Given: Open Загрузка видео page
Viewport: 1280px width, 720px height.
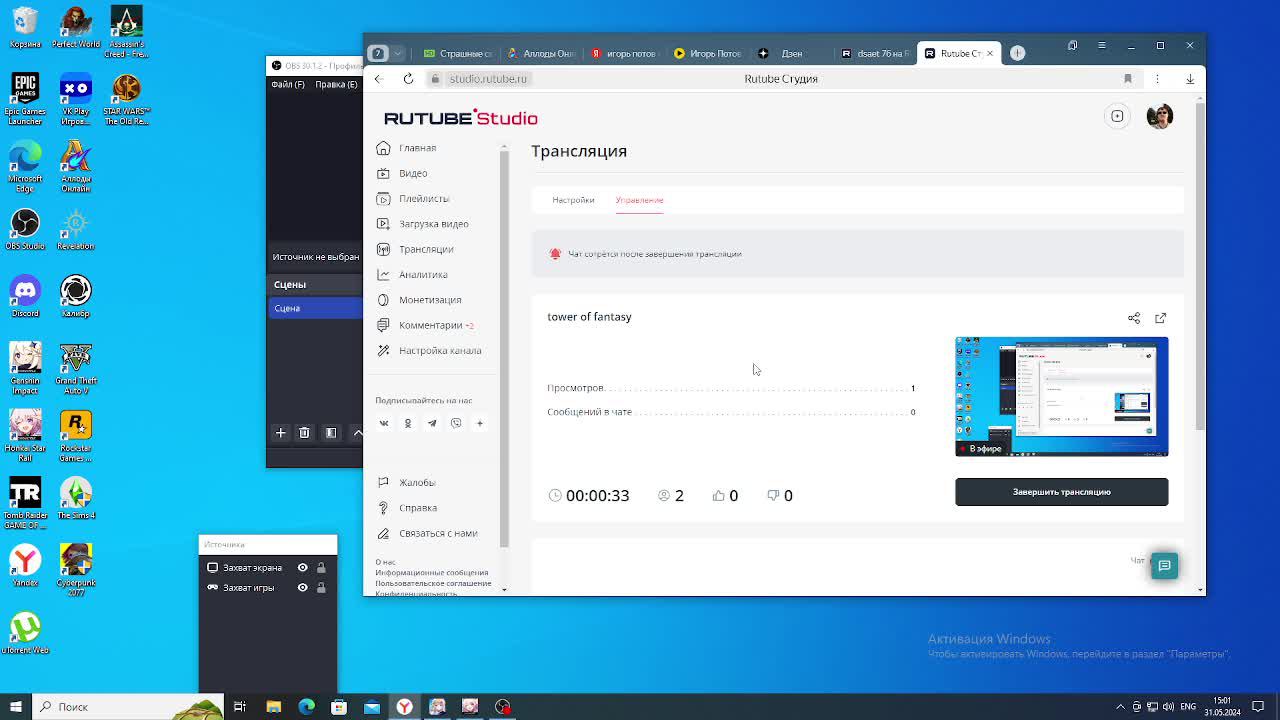Looking at the screenshot, I should pyautogui.click(x=433, y=224).
